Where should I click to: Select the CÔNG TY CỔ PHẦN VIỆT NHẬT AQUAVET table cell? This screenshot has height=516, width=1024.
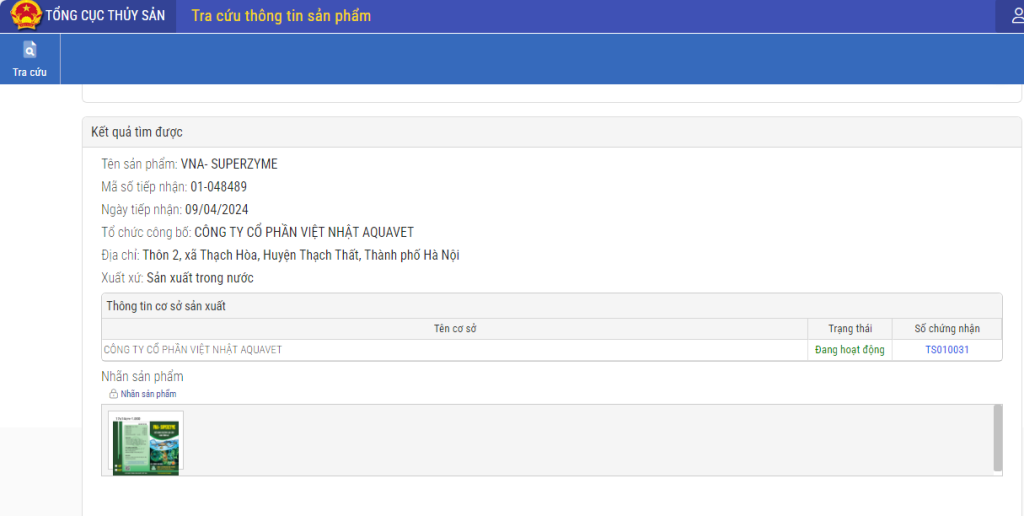455,350
